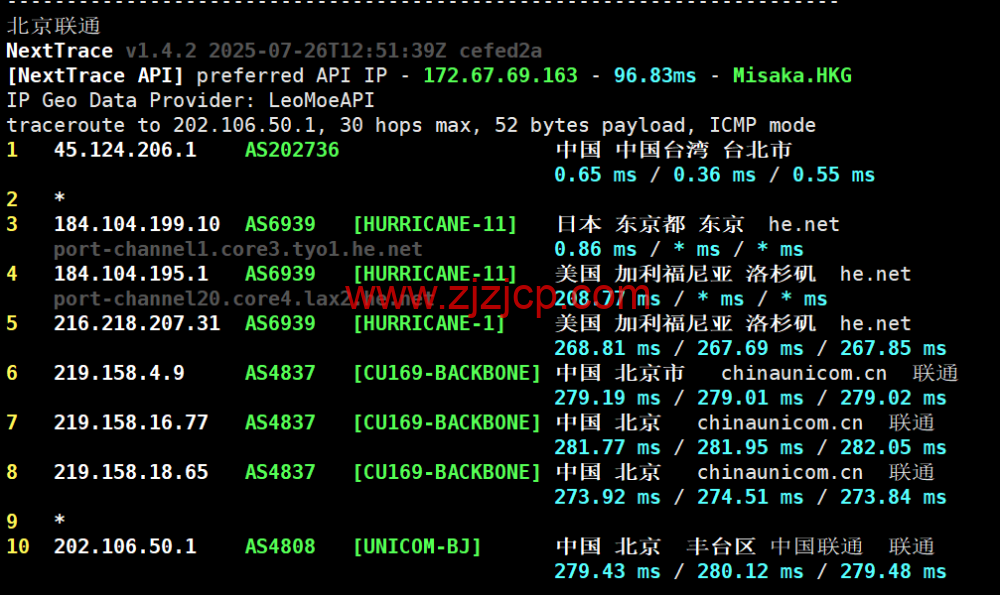Select hop 6 IP address 219.158.4.9
The image size is (1000, 595).
(119, 373)
